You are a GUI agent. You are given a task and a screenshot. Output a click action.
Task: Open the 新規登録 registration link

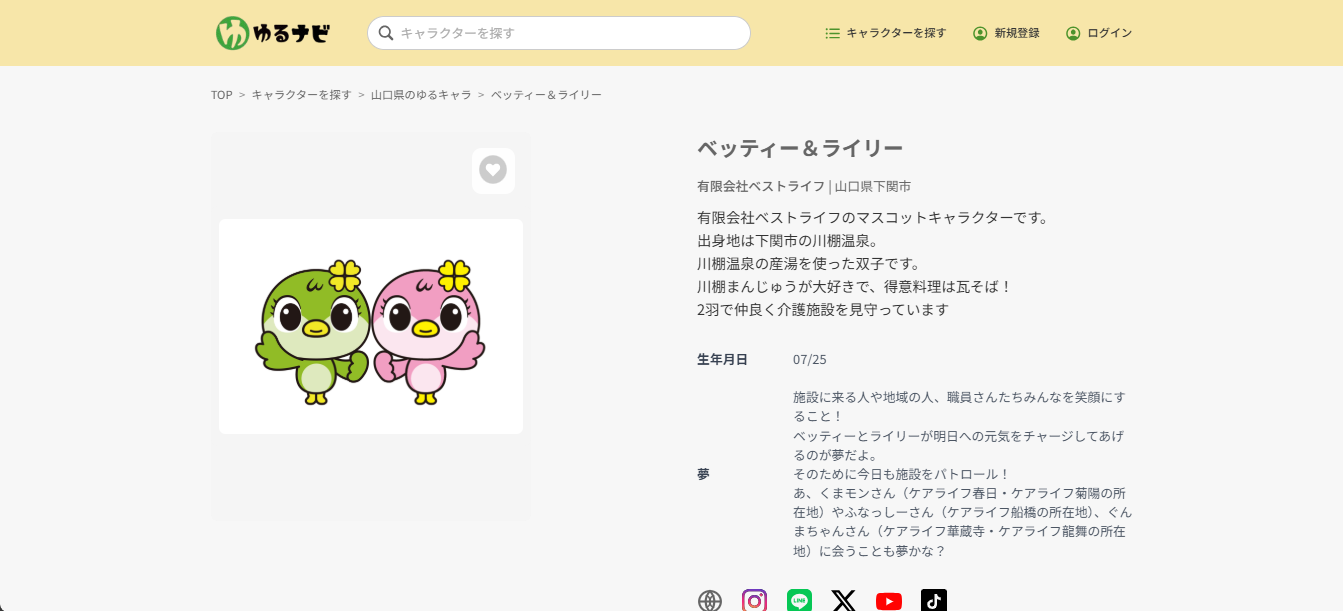1016,33
